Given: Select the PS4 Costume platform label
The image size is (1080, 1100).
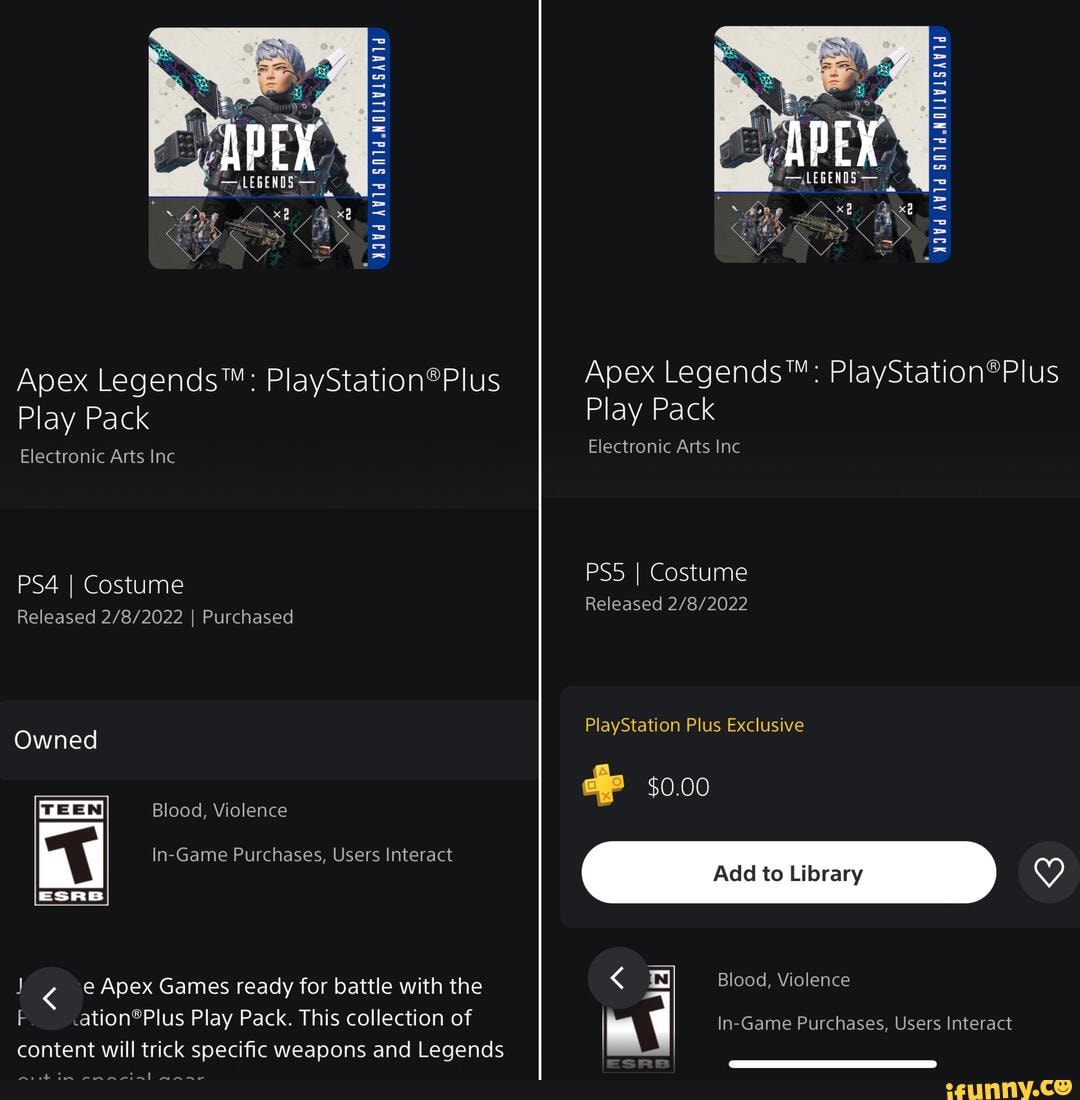Looking at the screenshot, I should [x=100, y=585].
